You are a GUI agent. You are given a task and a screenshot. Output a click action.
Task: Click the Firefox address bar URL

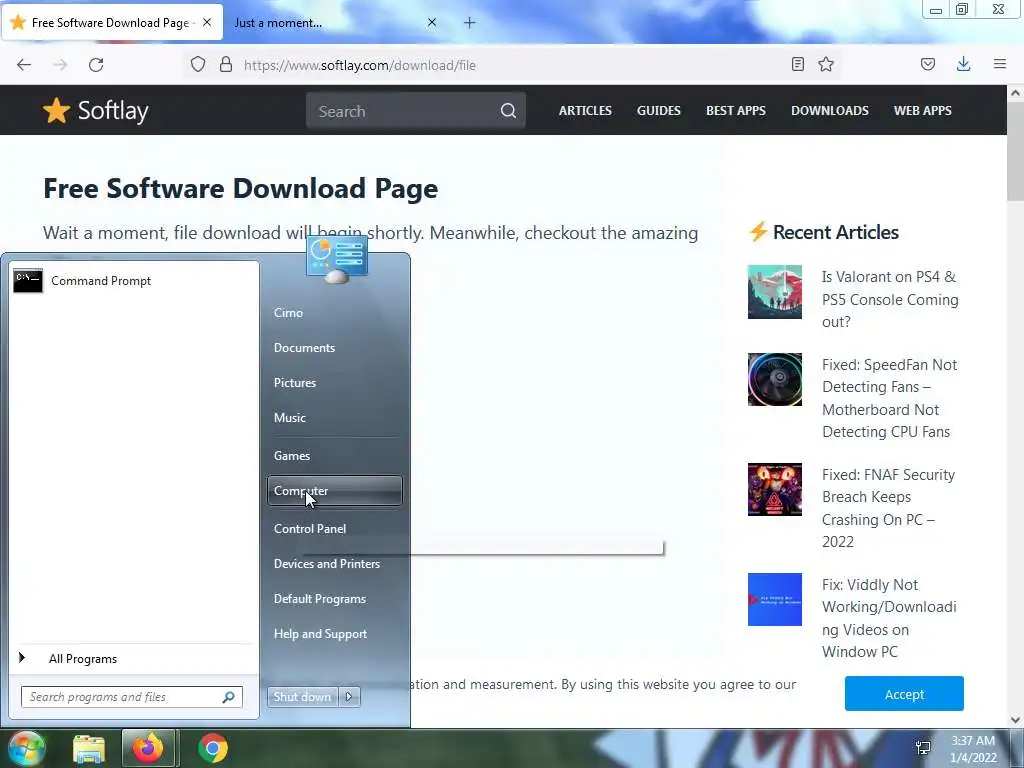click(360, 65)
